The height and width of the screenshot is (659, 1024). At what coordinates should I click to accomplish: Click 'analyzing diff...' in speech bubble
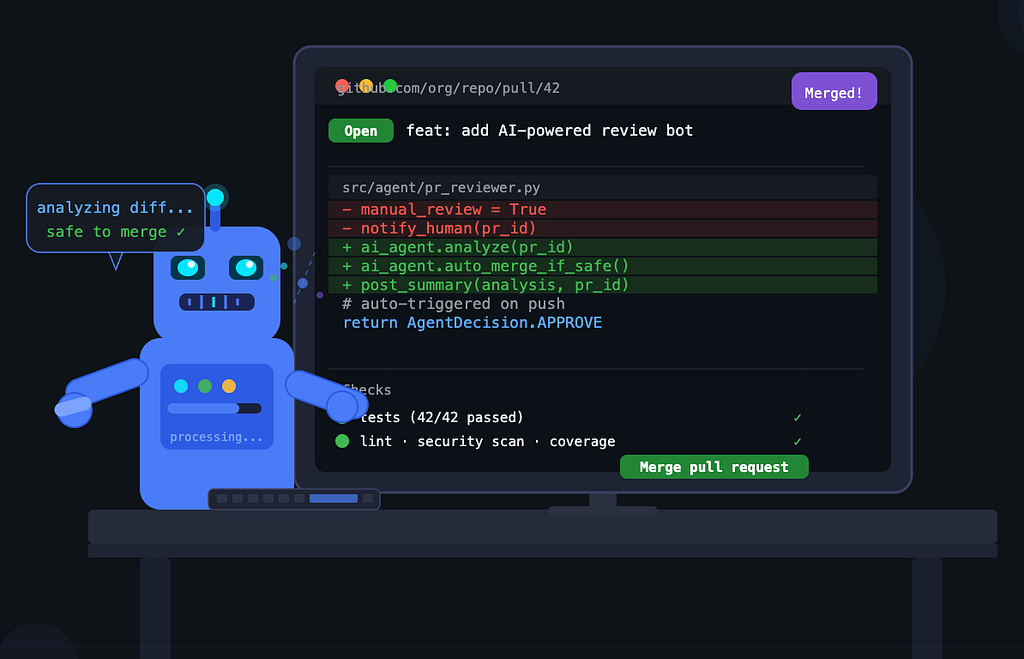(x=115, y=208)
